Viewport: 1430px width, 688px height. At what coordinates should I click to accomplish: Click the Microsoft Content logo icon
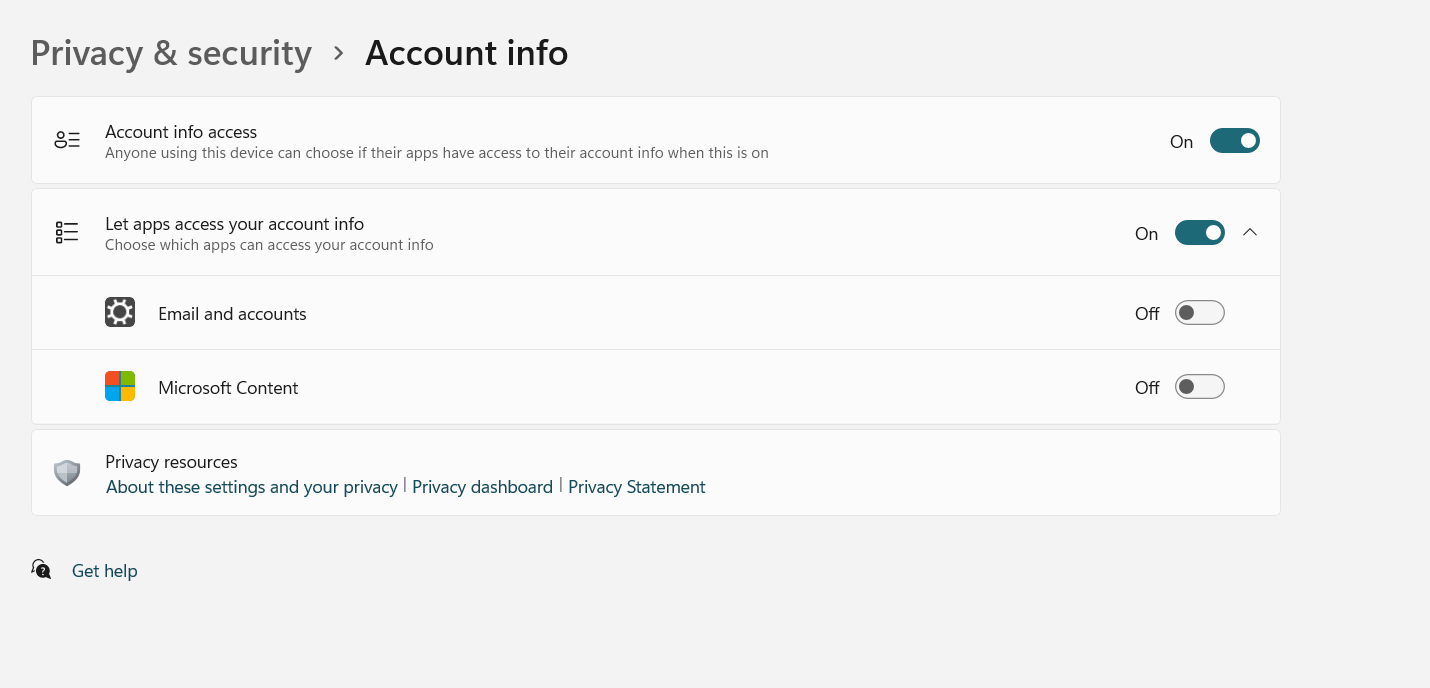click(x=120, y=386)
